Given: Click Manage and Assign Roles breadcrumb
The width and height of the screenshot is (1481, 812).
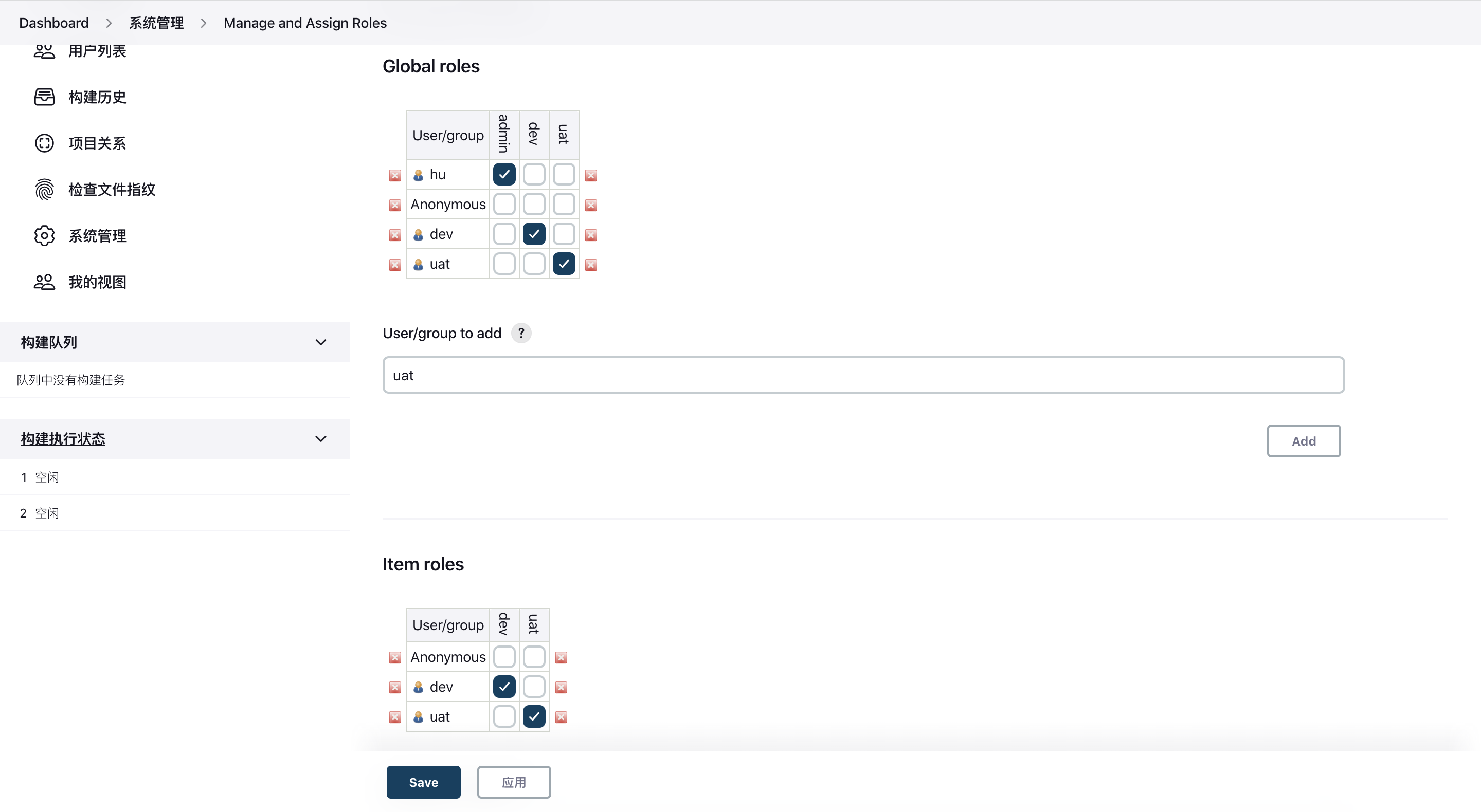Looking at the screenshot, I should [305, 23].
